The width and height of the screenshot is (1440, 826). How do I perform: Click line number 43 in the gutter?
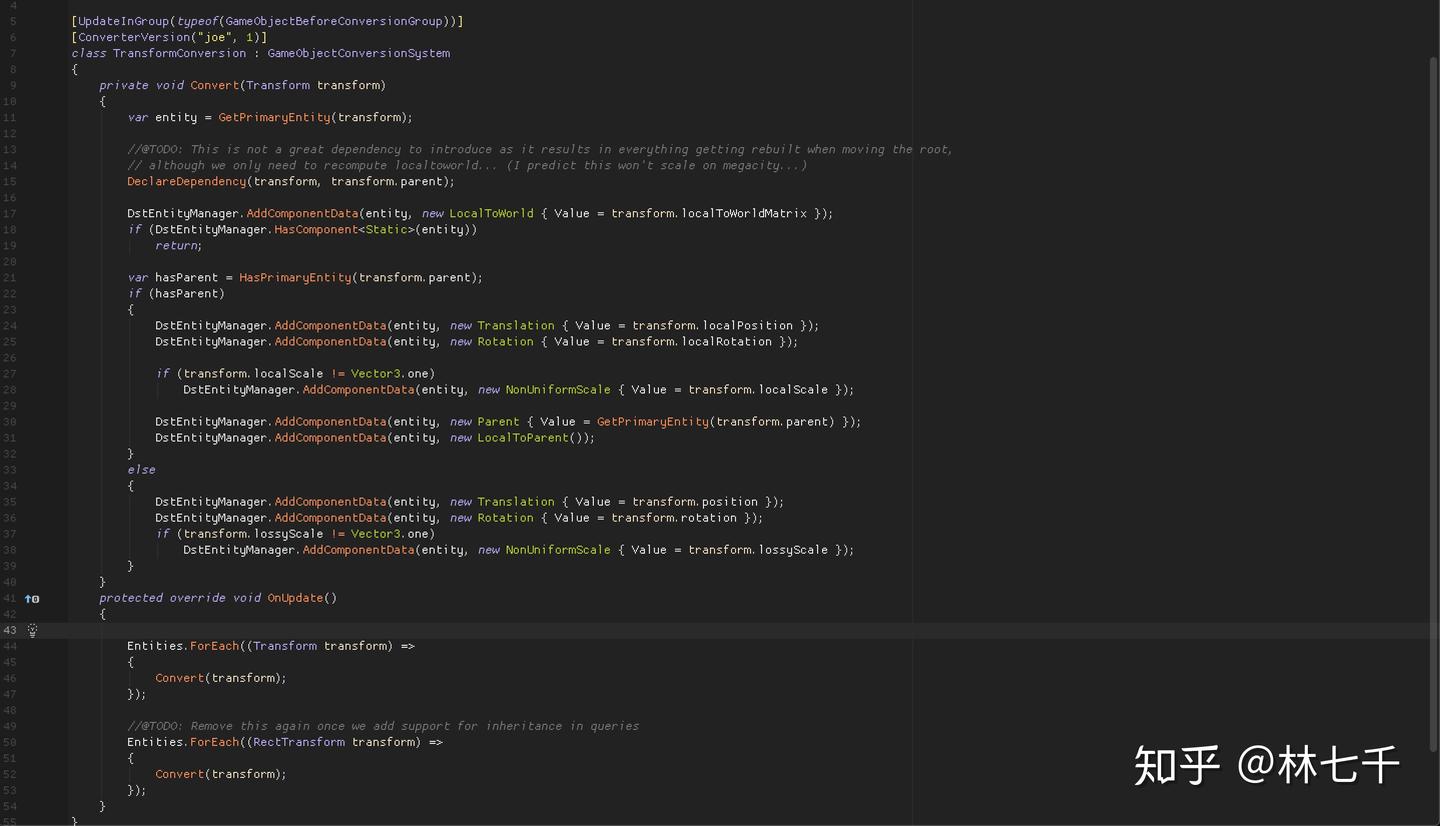[x=10, y=630]
